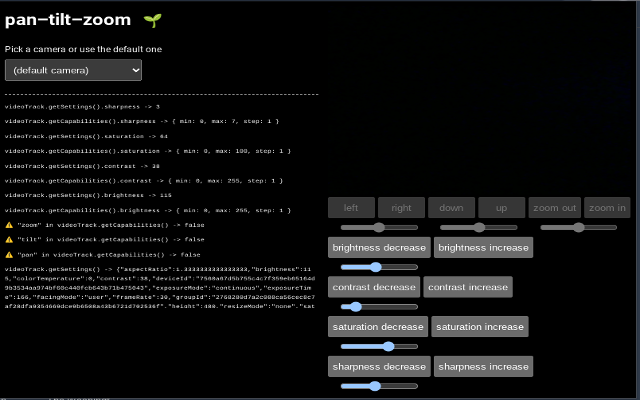
Task: Click the saturation decrease button
Action: tap(378, 327)
